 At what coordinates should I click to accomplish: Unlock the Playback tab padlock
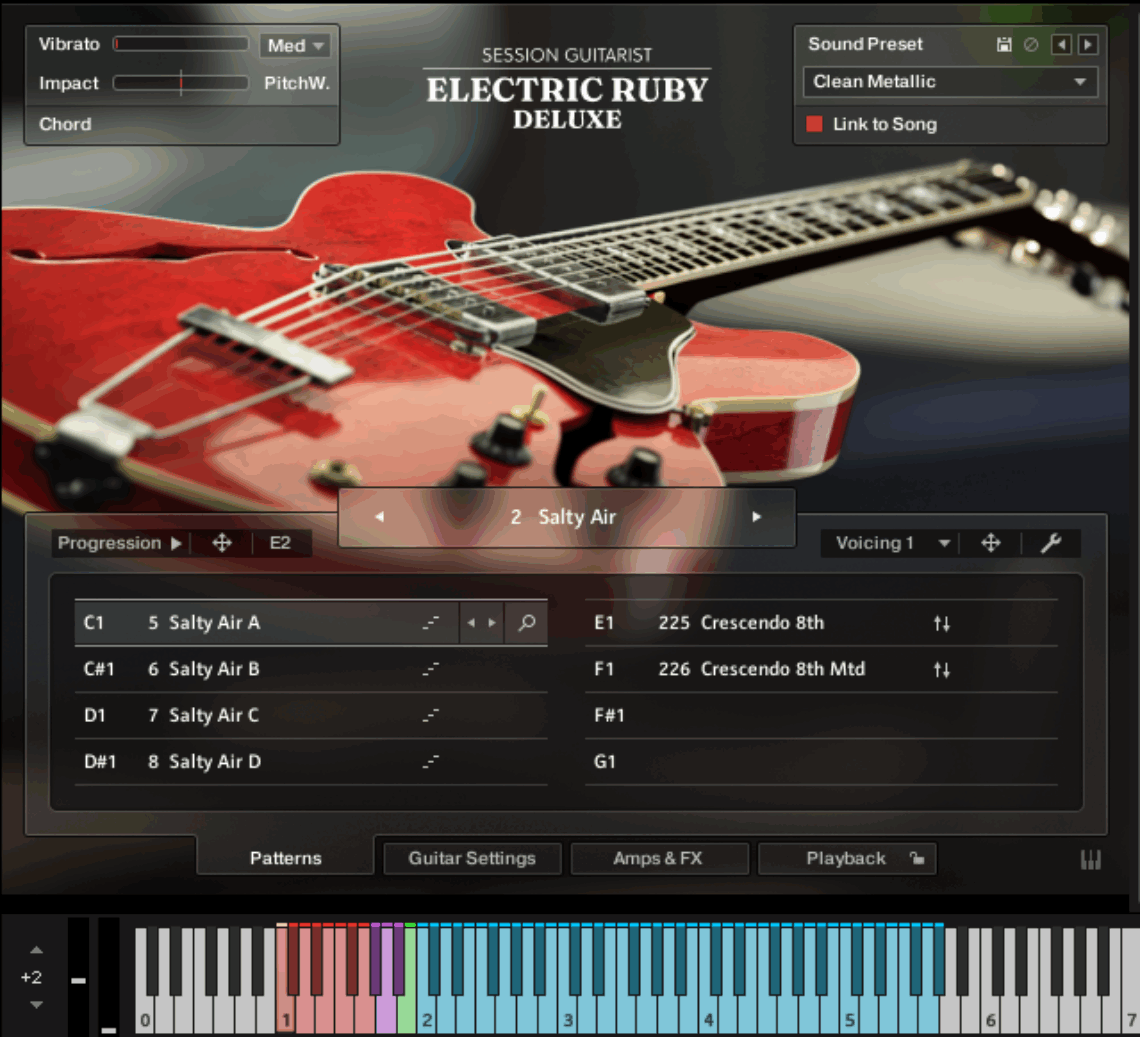(x=916, y=858)
